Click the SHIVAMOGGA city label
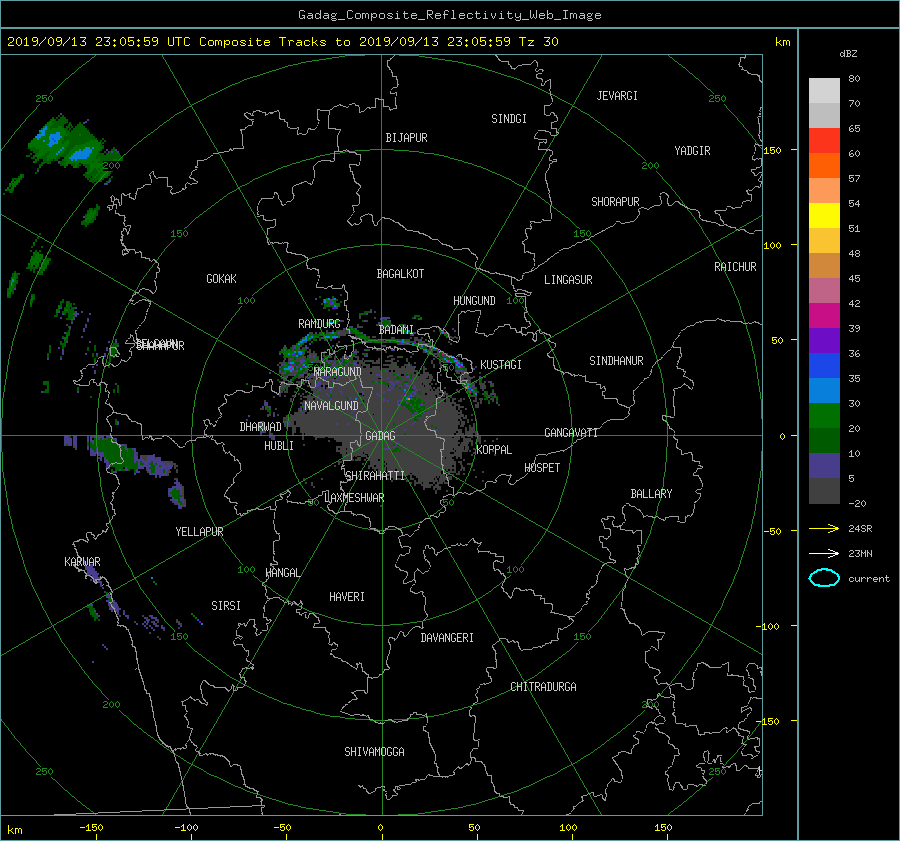This screenshot has width=900, height=841. (374, 751)
